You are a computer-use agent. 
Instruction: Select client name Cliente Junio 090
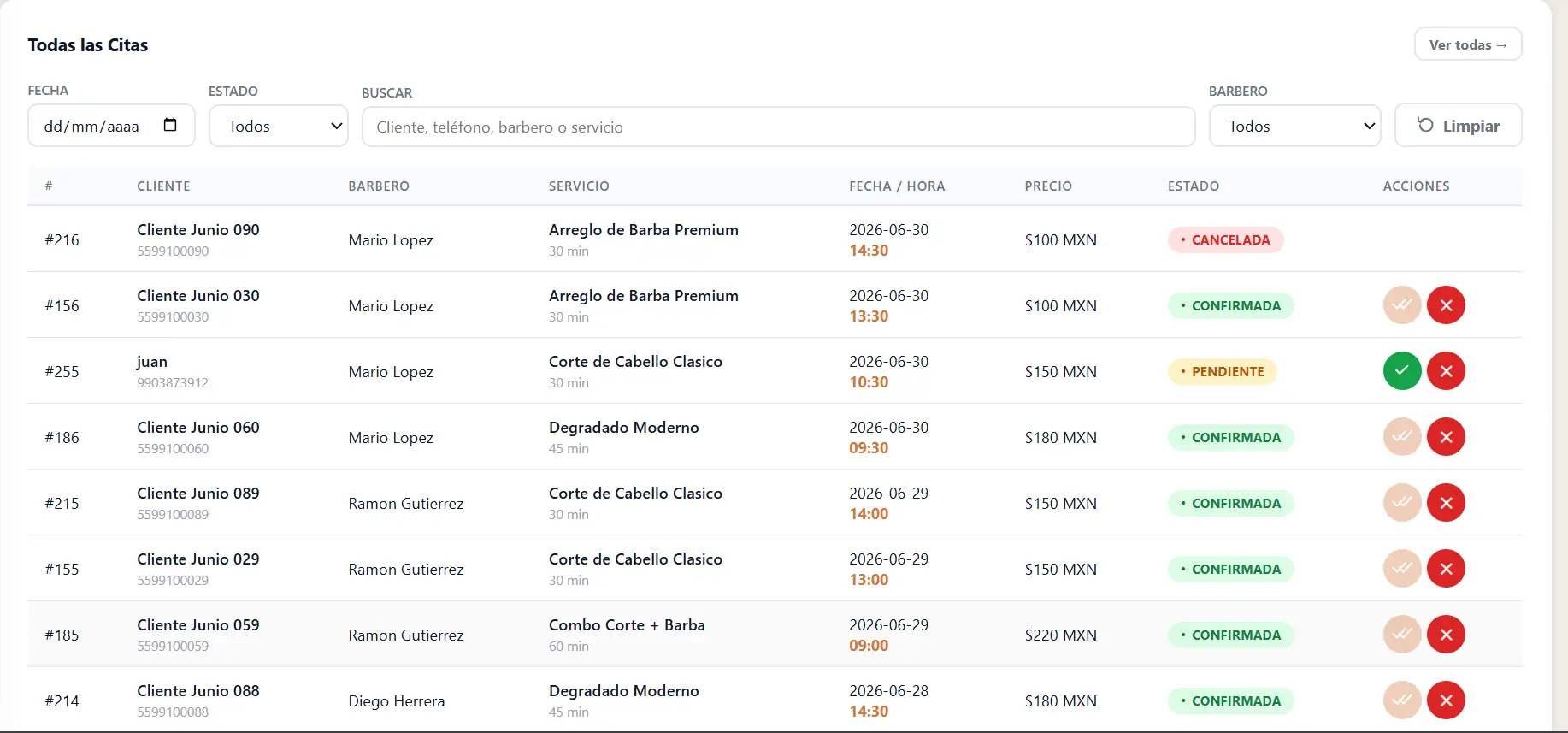[198, 229]
